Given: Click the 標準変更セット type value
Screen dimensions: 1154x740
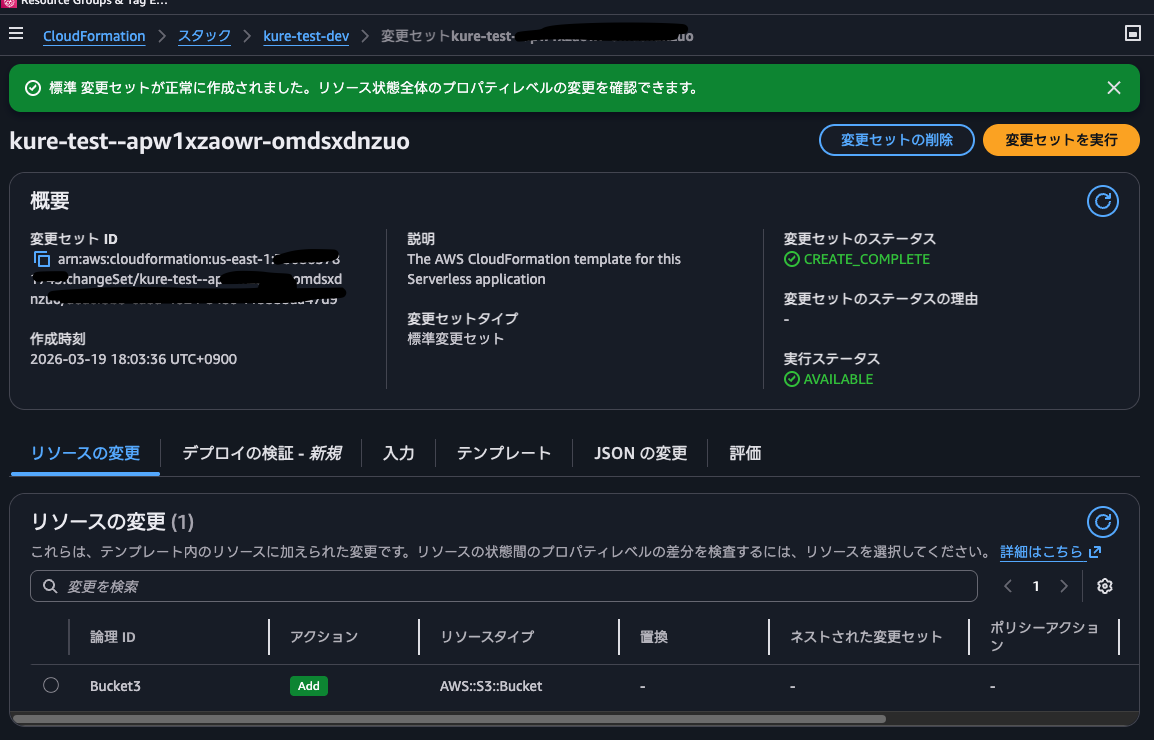Looking at the screenshot, I should pos(455,339).
